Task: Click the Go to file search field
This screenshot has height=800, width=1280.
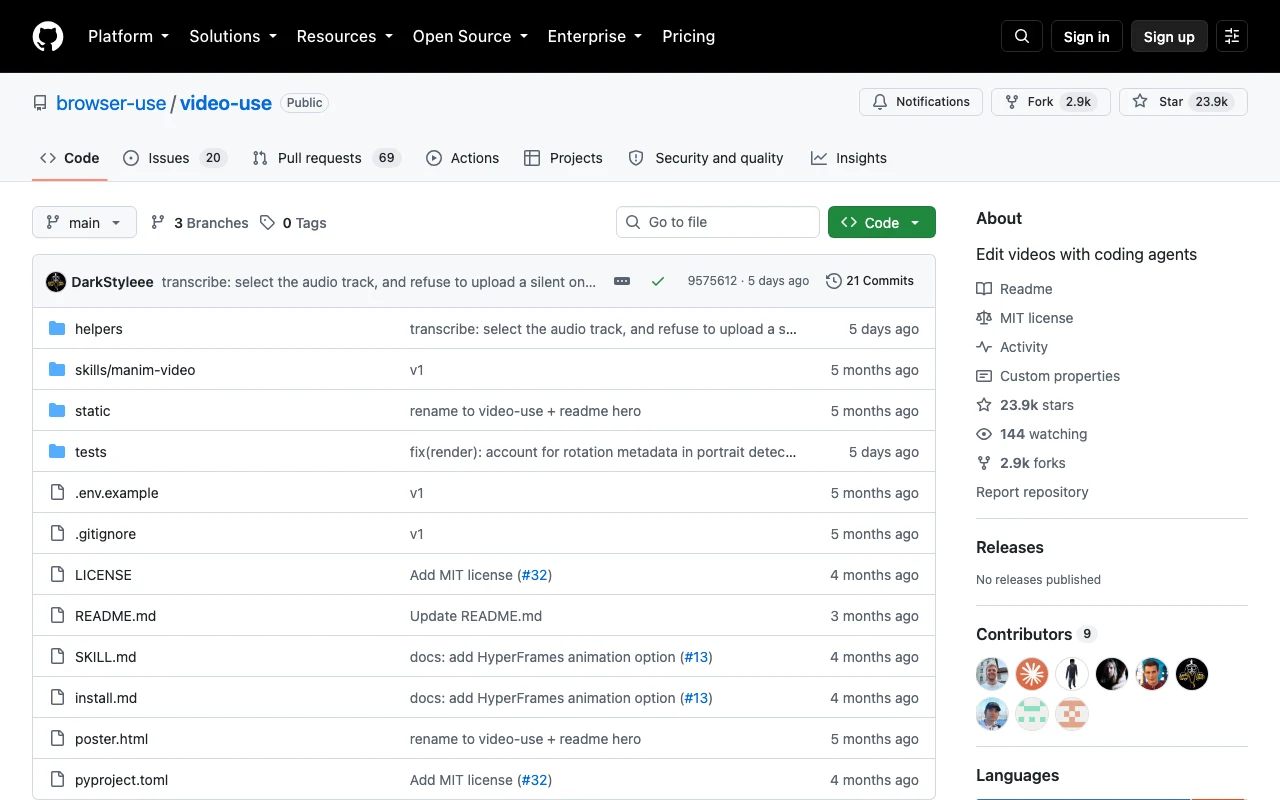Action: pyautogui.click(x=718, y=222)
